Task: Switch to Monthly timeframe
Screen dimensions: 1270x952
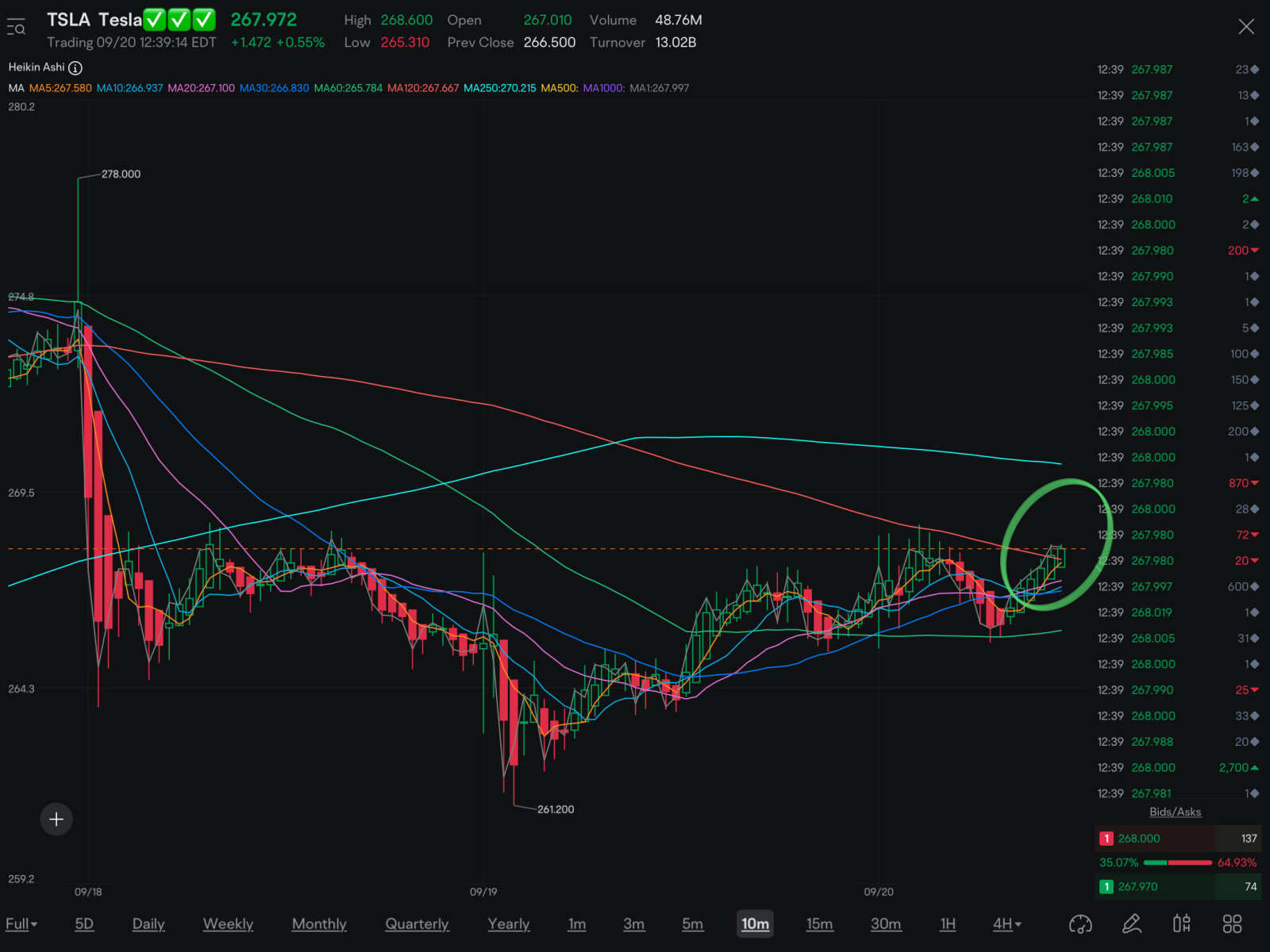Action: [x=319, y=923]
